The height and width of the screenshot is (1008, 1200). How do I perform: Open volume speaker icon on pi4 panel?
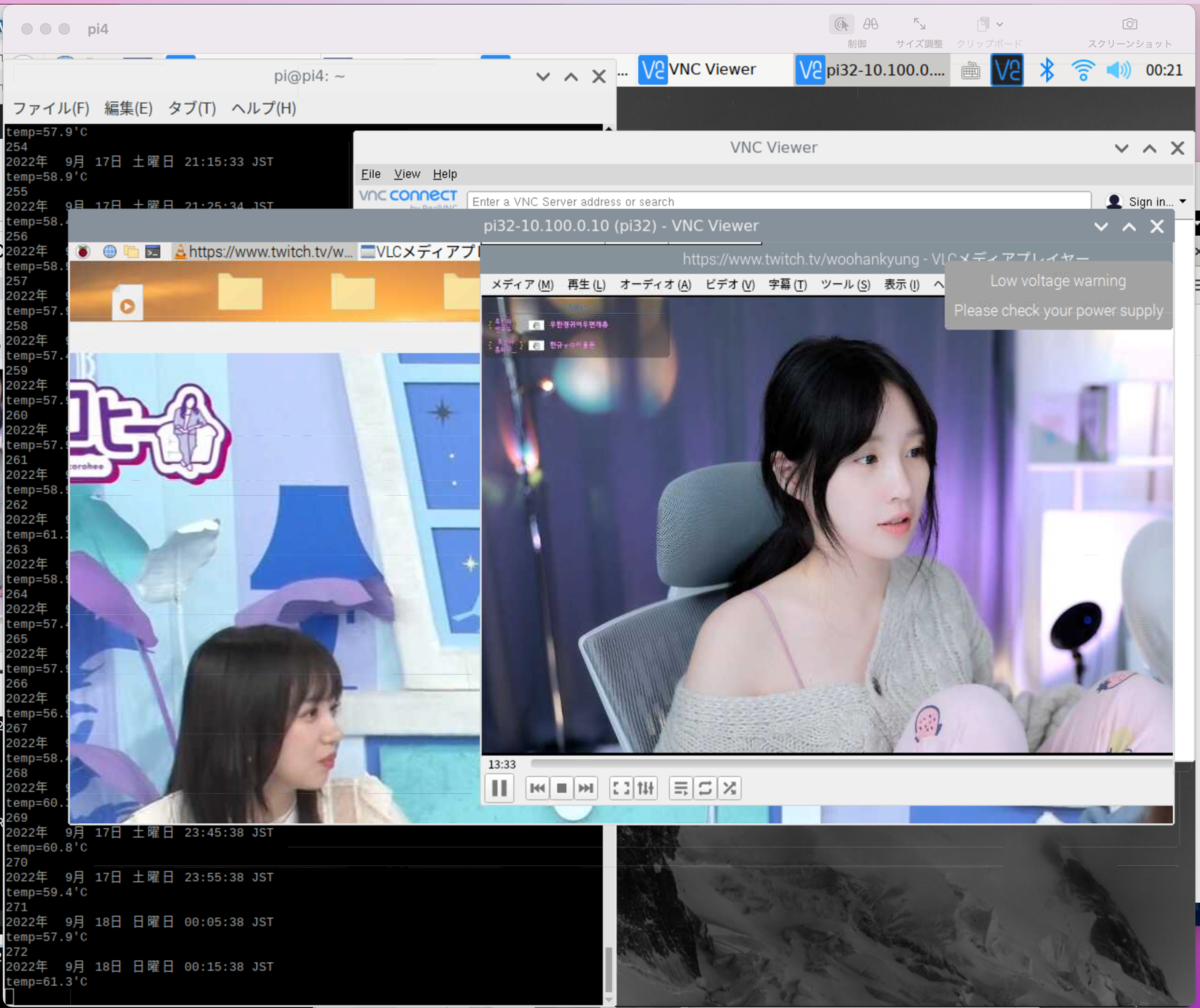(x=1118, y=70)
